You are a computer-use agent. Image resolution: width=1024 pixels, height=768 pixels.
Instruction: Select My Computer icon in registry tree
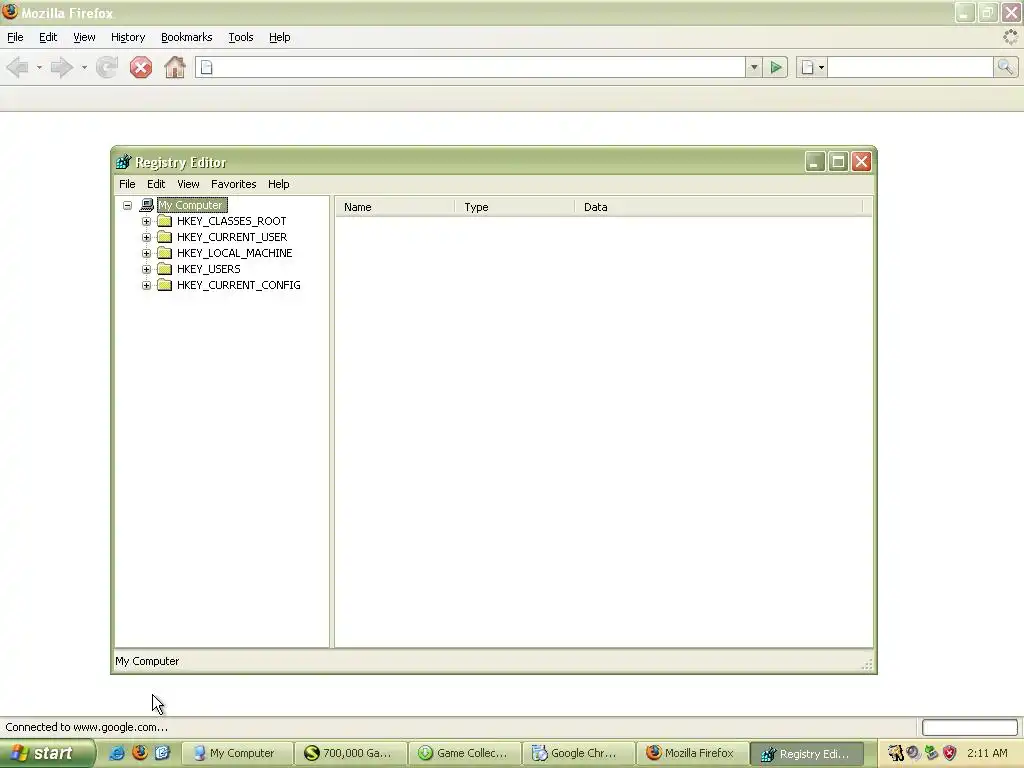pyautogui.click(x=147, y=205)
